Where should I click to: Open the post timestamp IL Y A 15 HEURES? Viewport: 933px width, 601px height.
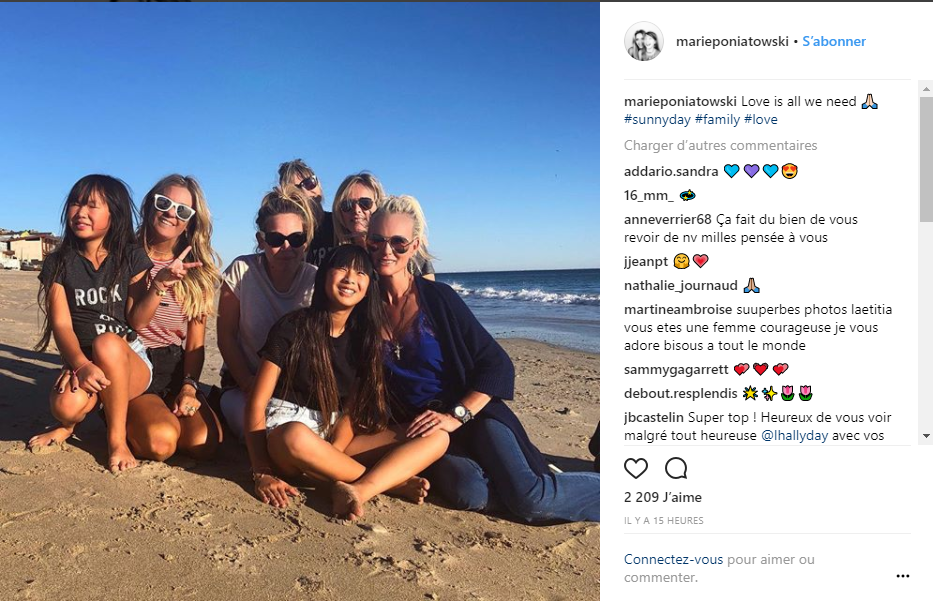664,521
